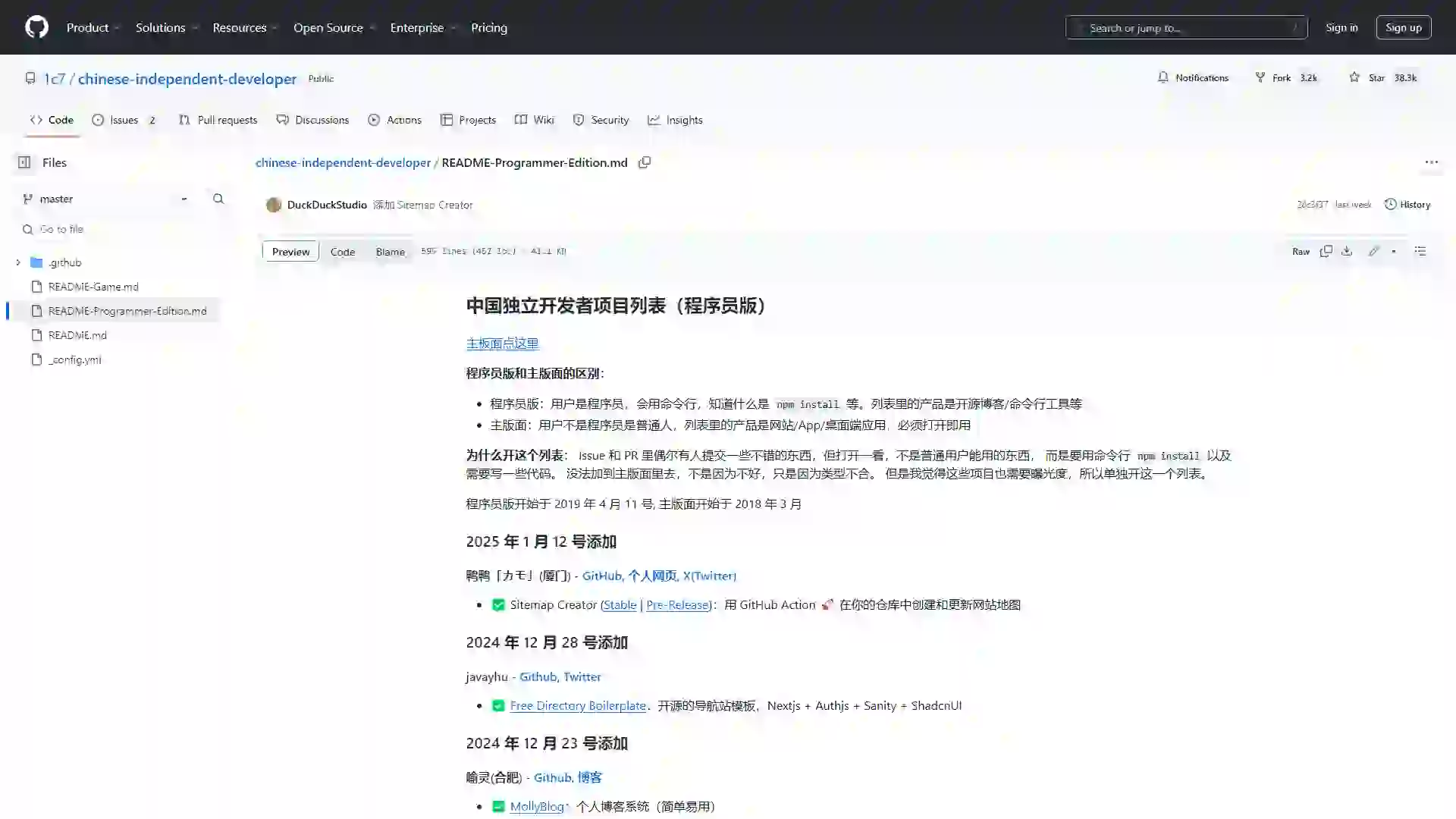
Task: Open _config.yml in file tree
Action: coord(74,359)
